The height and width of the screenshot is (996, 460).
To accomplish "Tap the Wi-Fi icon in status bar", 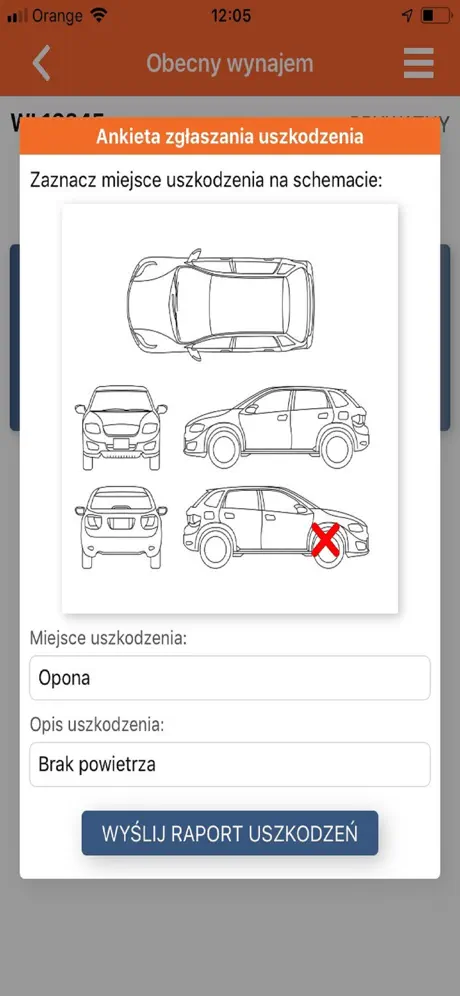I will tap(98, 15).
